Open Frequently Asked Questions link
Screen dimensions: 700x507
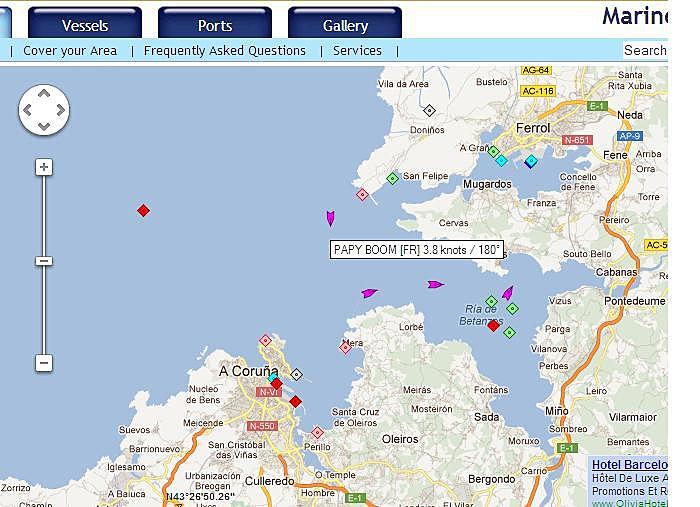click(225, 51)
